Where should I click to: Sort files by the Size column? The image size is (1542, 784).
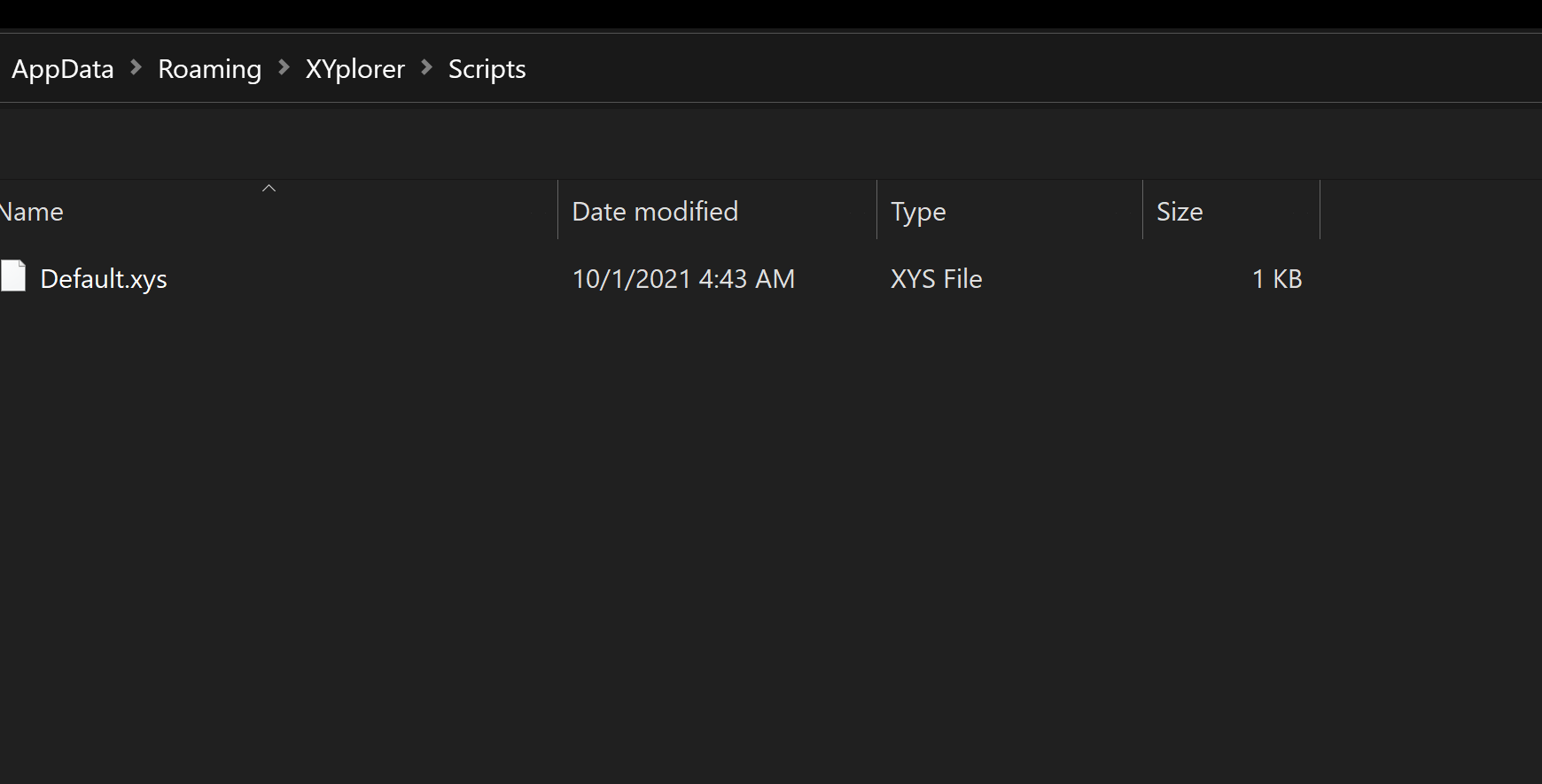1180,211
